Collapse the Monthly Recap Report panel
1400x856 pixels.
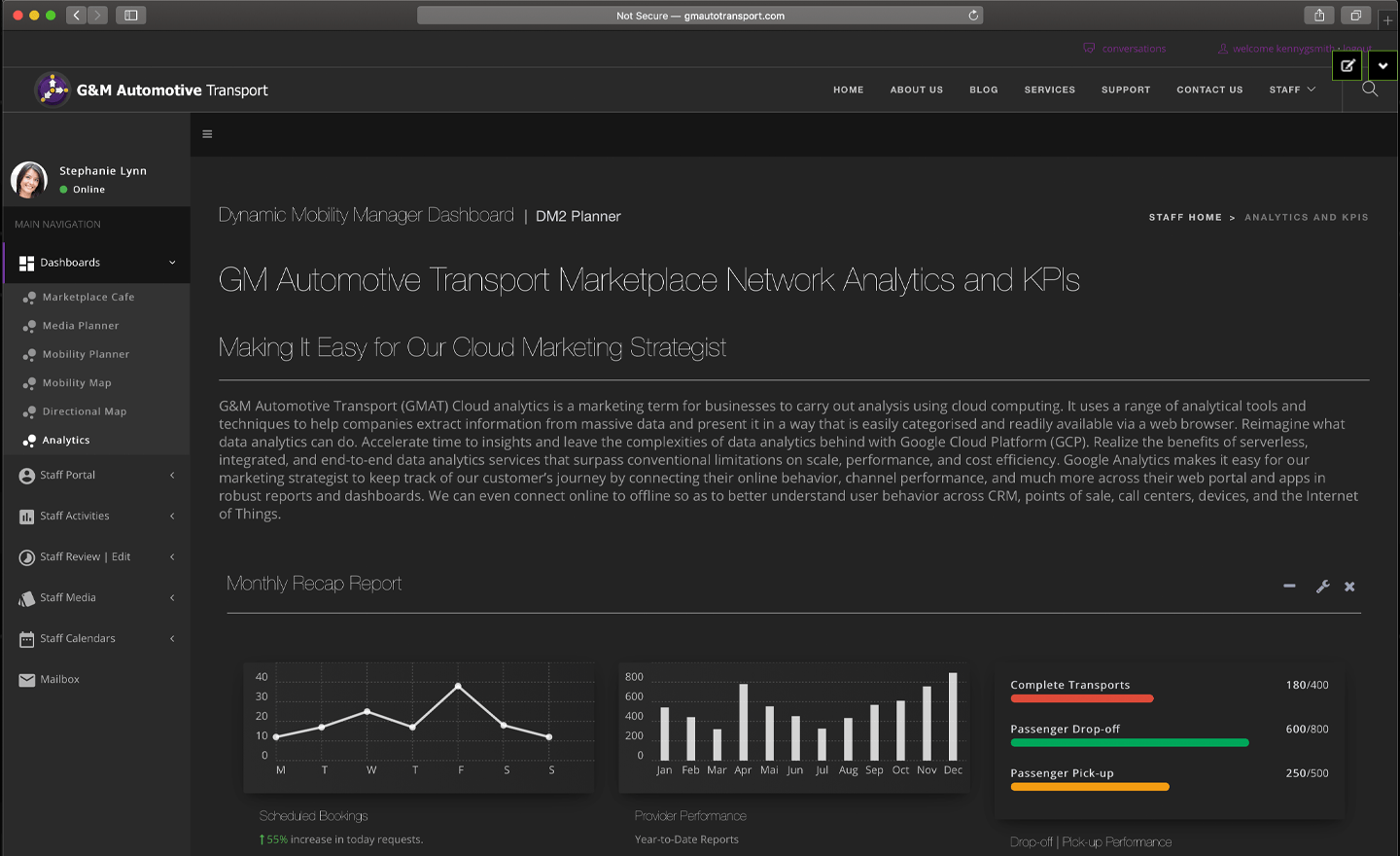[x=1289, y=586]
